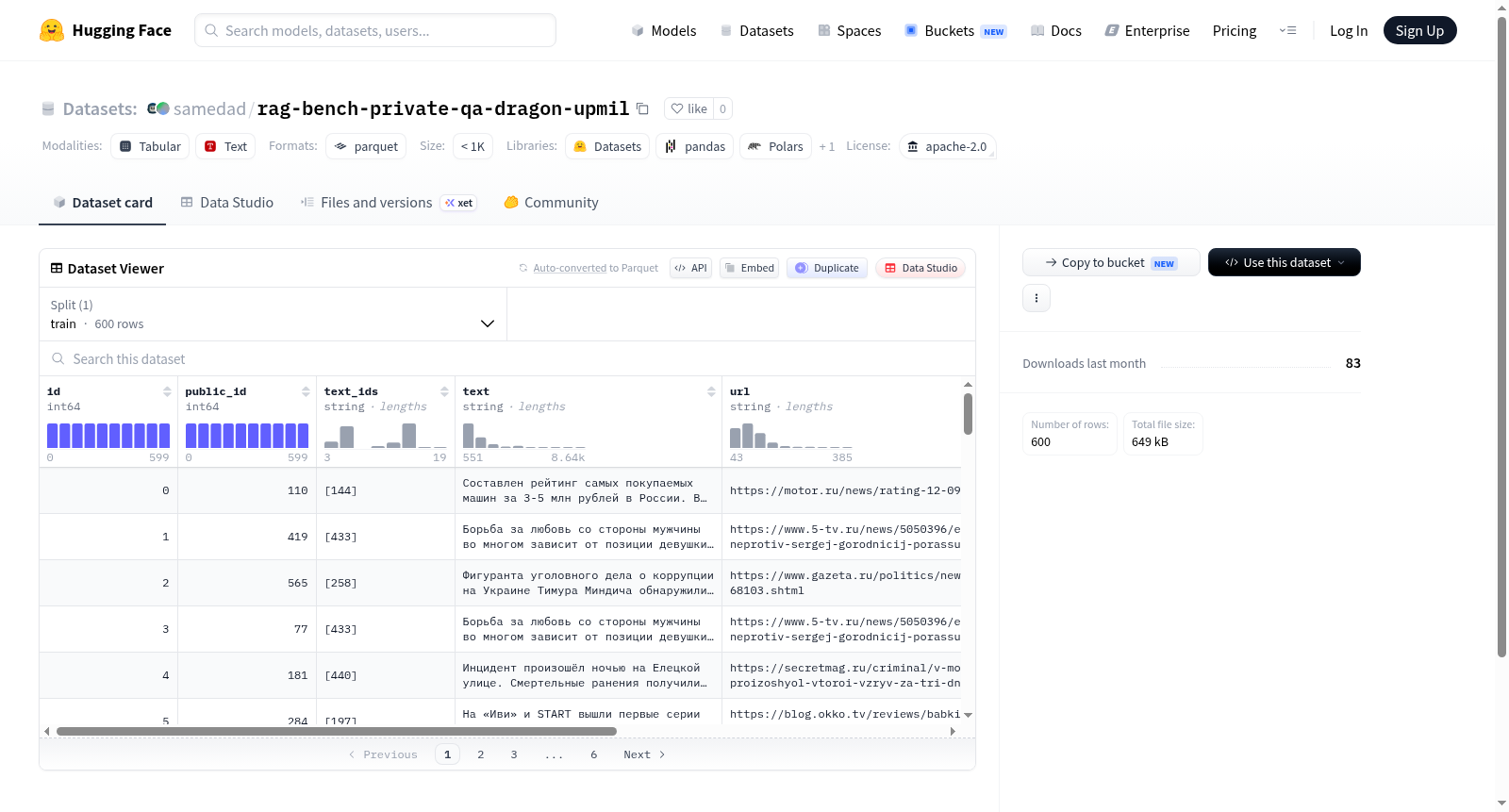This screenshot has width=1509, height=812.
Task: Click the page vertical scrollbar
Action: 1502,335
